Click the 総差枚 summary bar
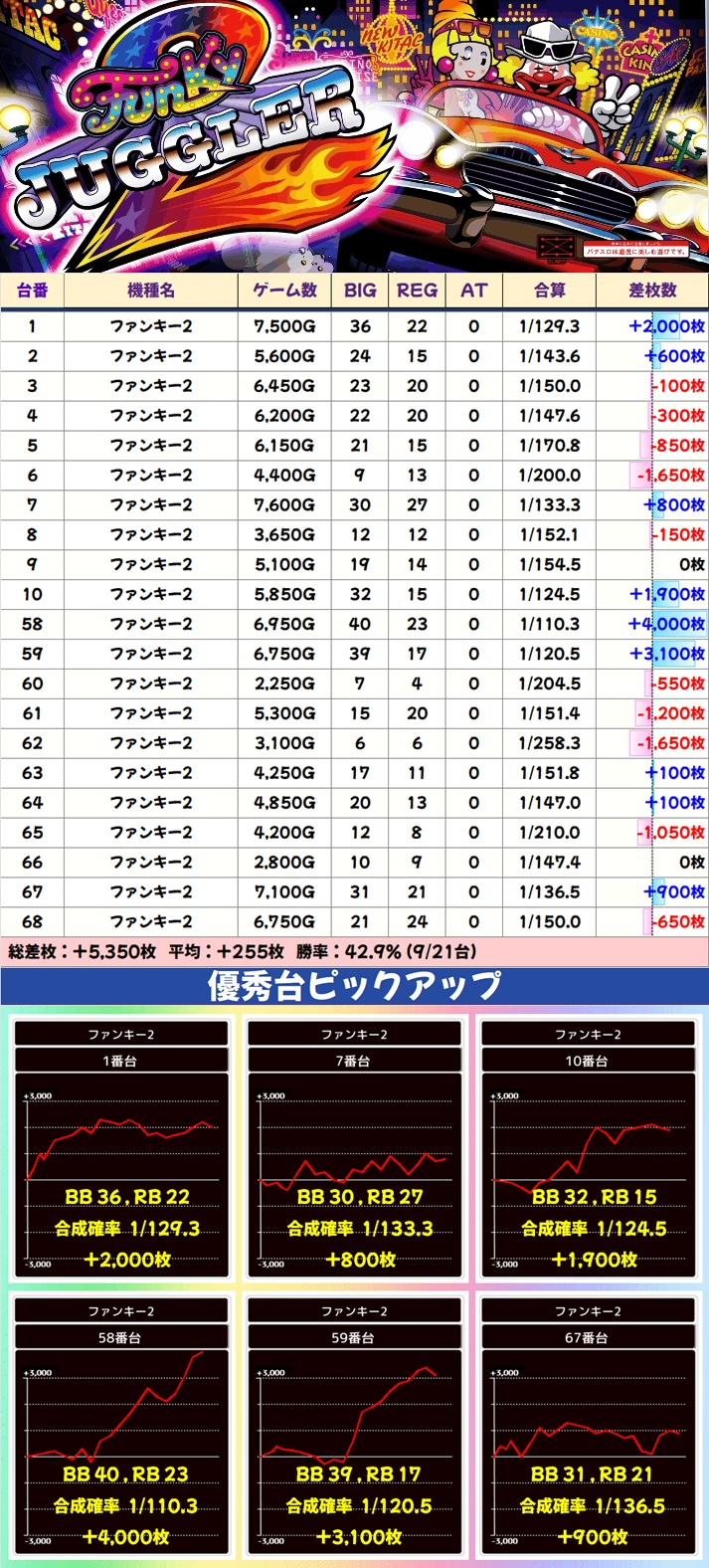Screen dimensions: 709x1568 tap(354, 951)
